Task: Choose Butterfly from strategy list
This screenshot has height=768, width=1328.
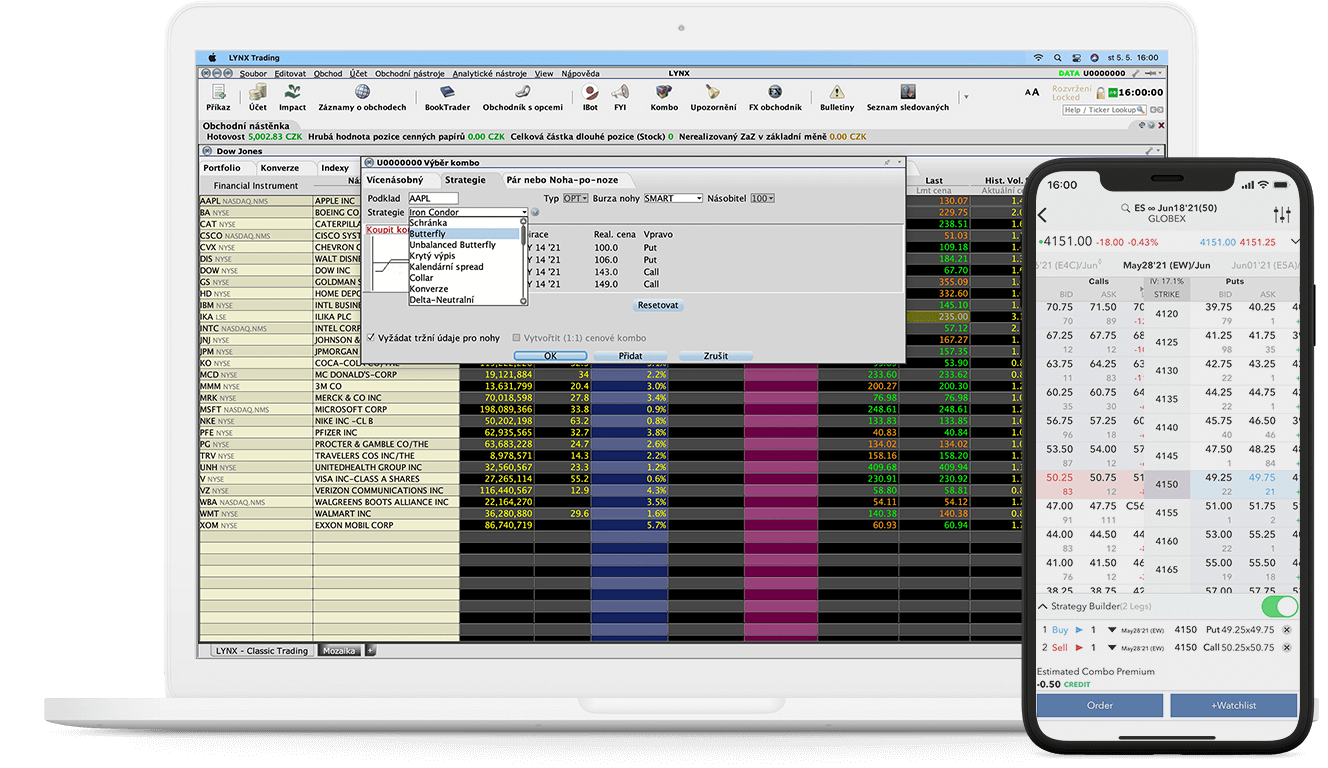Action: tap(464, 234)
